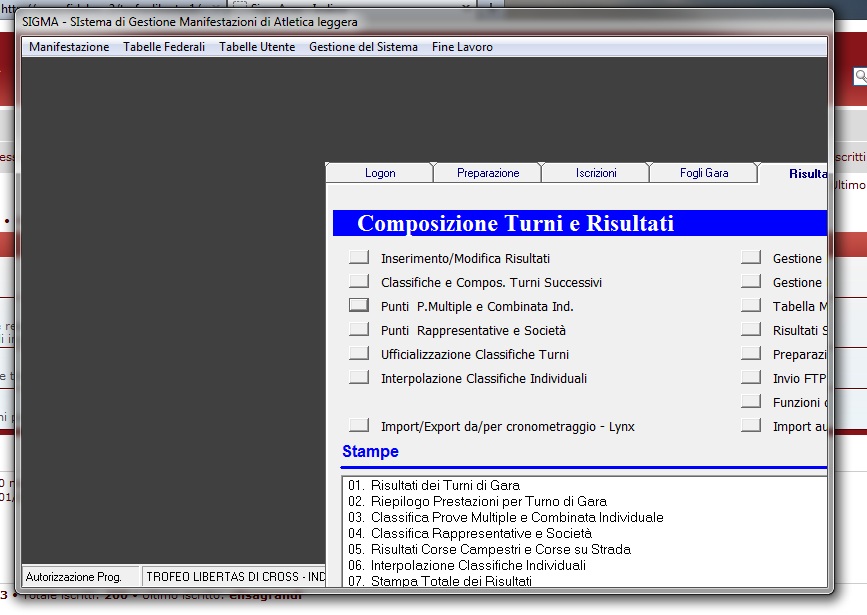Switch to the Preparazione tab
This screenshot has width=867, height=615.
pos(488,173)
